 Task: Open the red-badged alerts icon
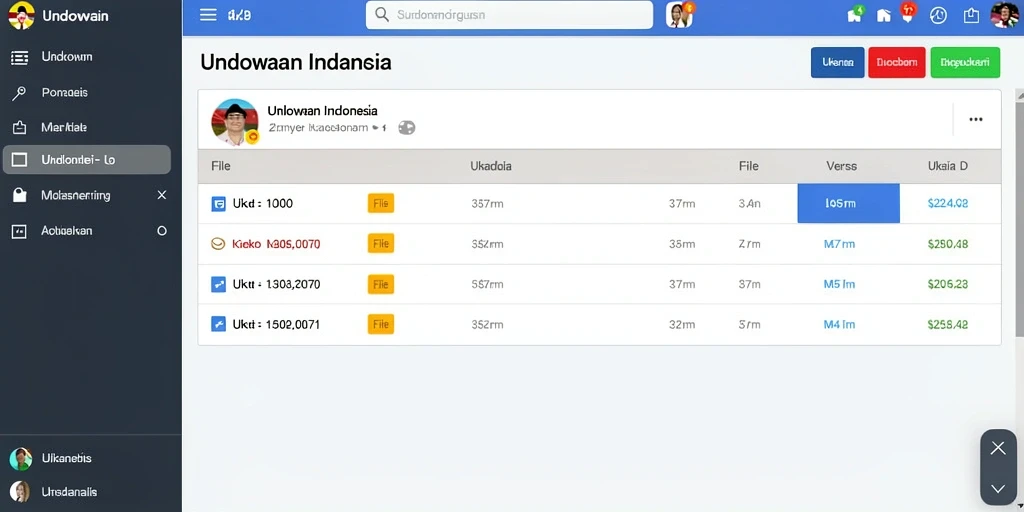click(x=908, y=13)
